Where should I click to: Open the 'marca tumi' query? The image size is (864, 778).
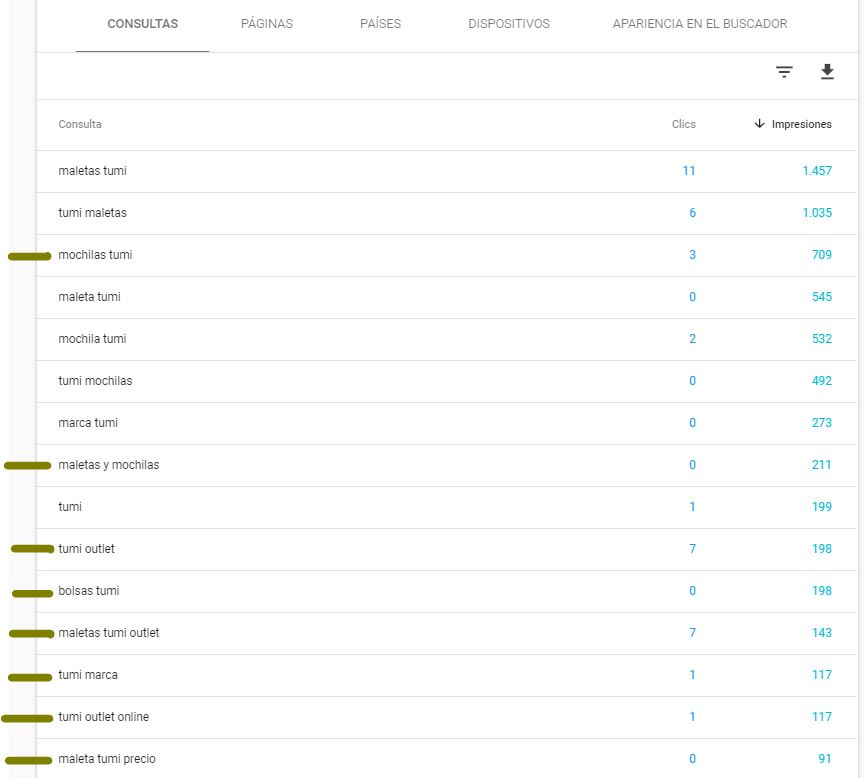(88, 423)
